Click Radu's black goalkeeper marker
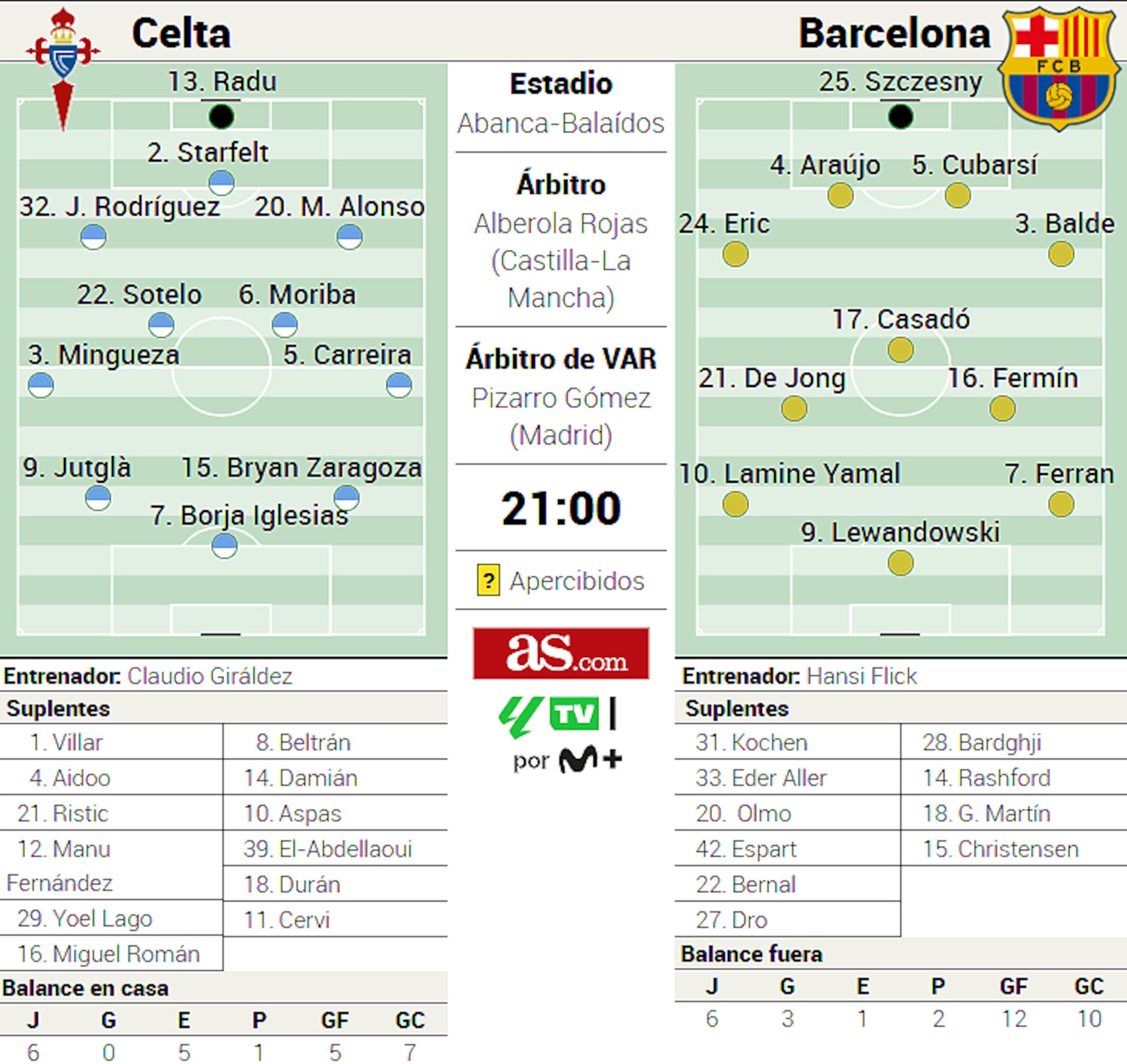The width and height of the screenshot is (1127, 1064). pyautogui.click(x=221, y=116)
